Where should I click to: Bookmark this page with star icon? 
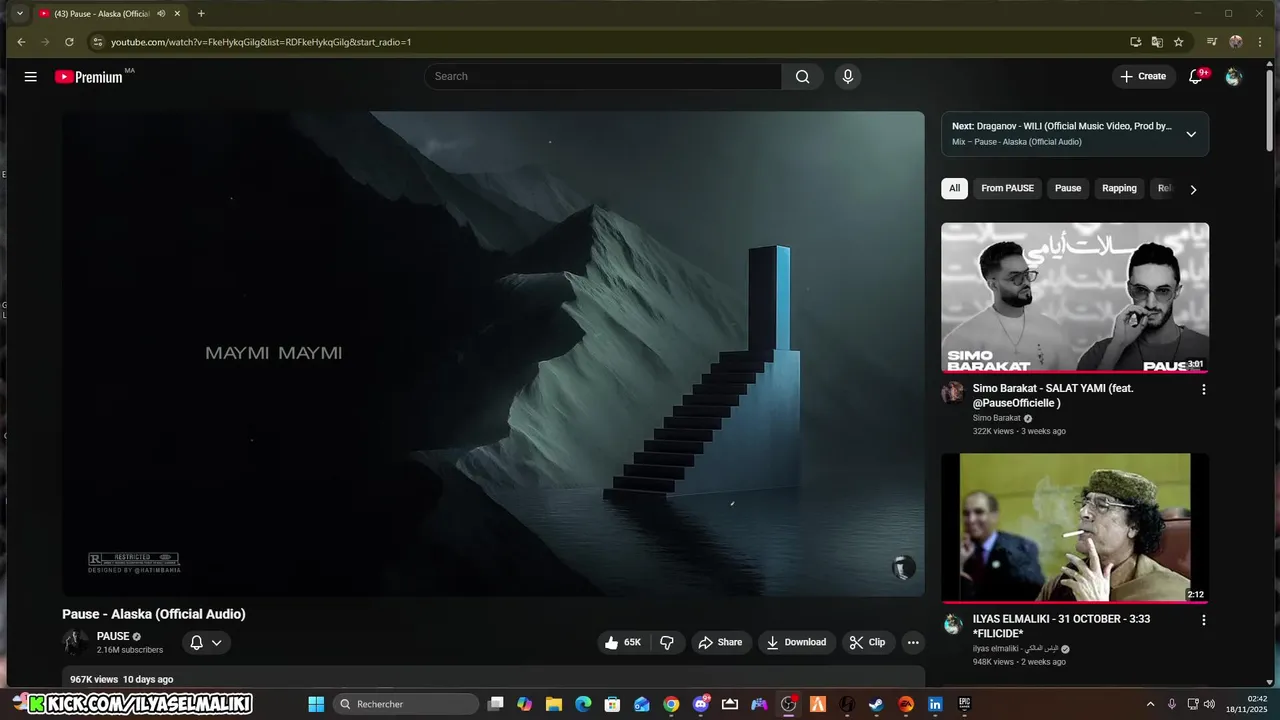click(1179, 42)
